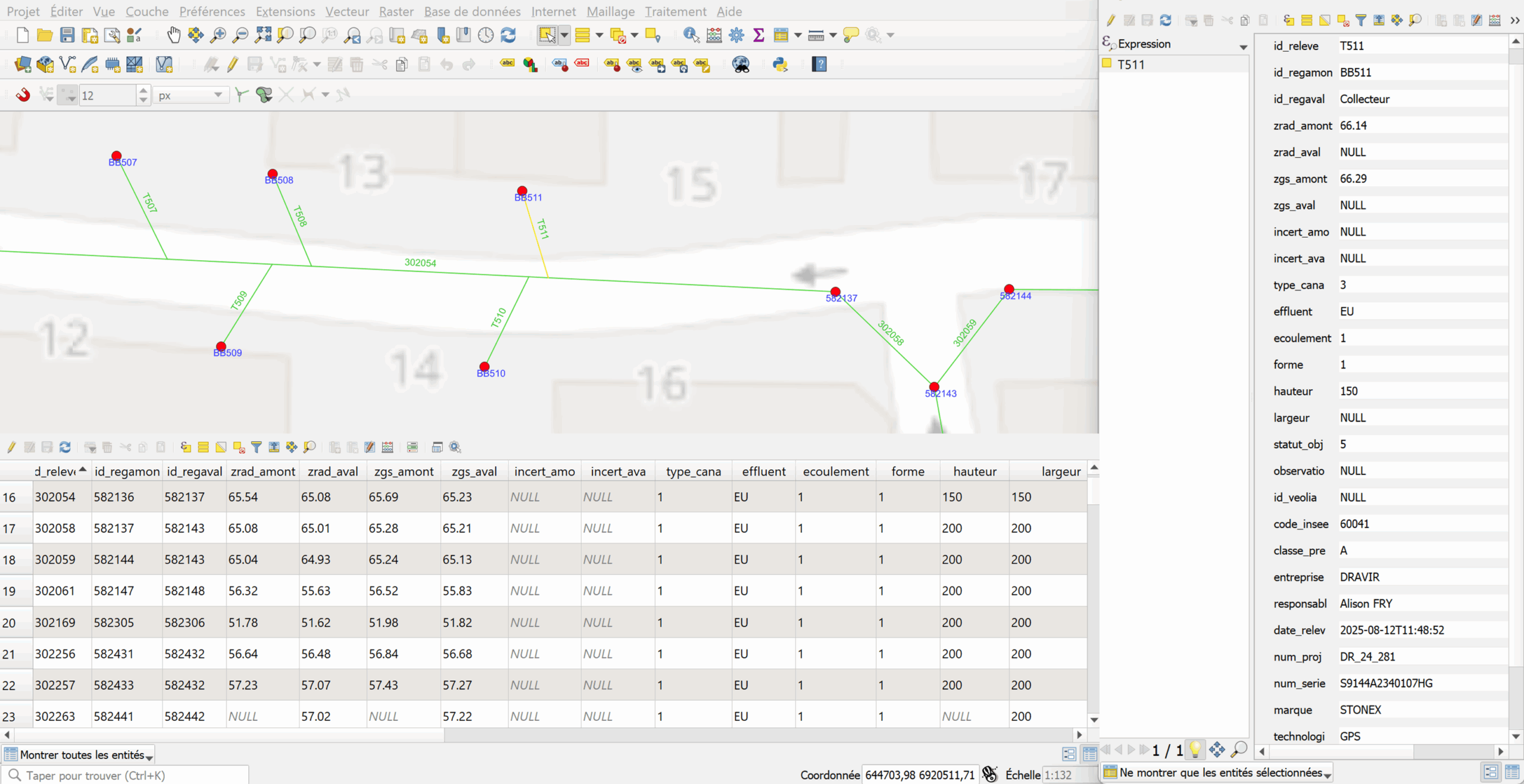
Task: Toggle editing mode with the yellow pencil
Action: click(x=233, y=64)
